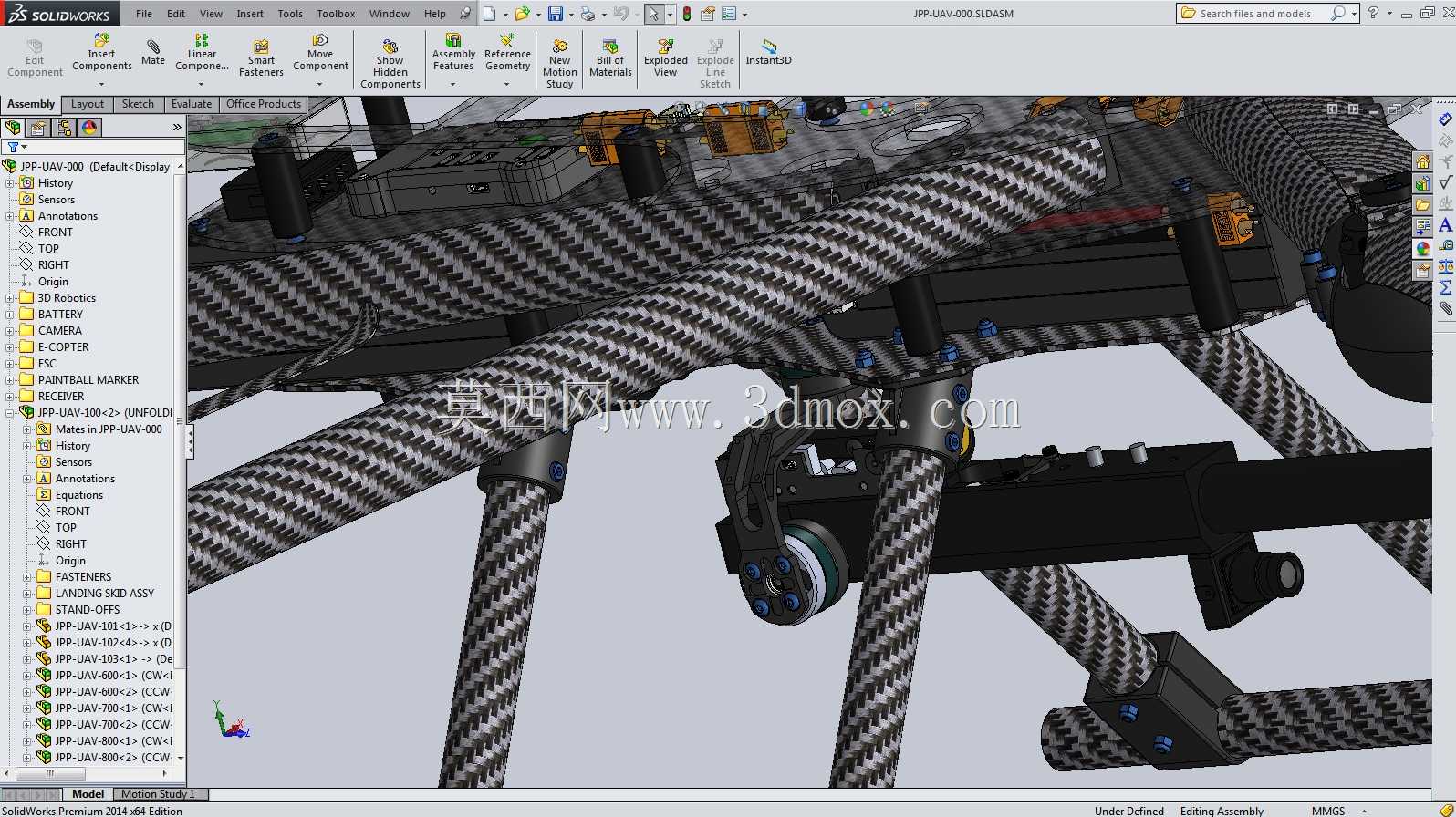
Task: Open the Insert menu
Action: tap(250, 14)
